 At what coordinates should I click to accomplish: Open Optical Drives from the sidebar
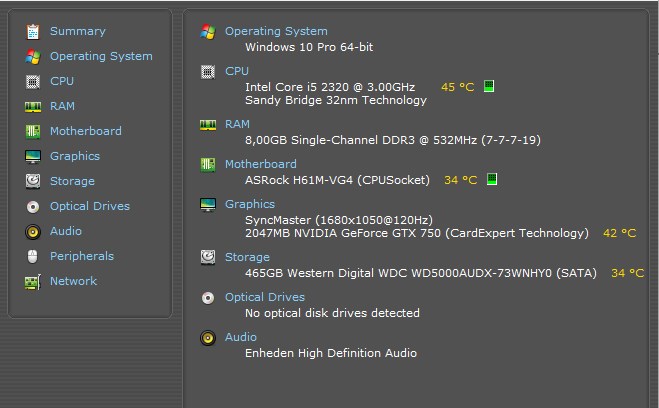[90, 206]
